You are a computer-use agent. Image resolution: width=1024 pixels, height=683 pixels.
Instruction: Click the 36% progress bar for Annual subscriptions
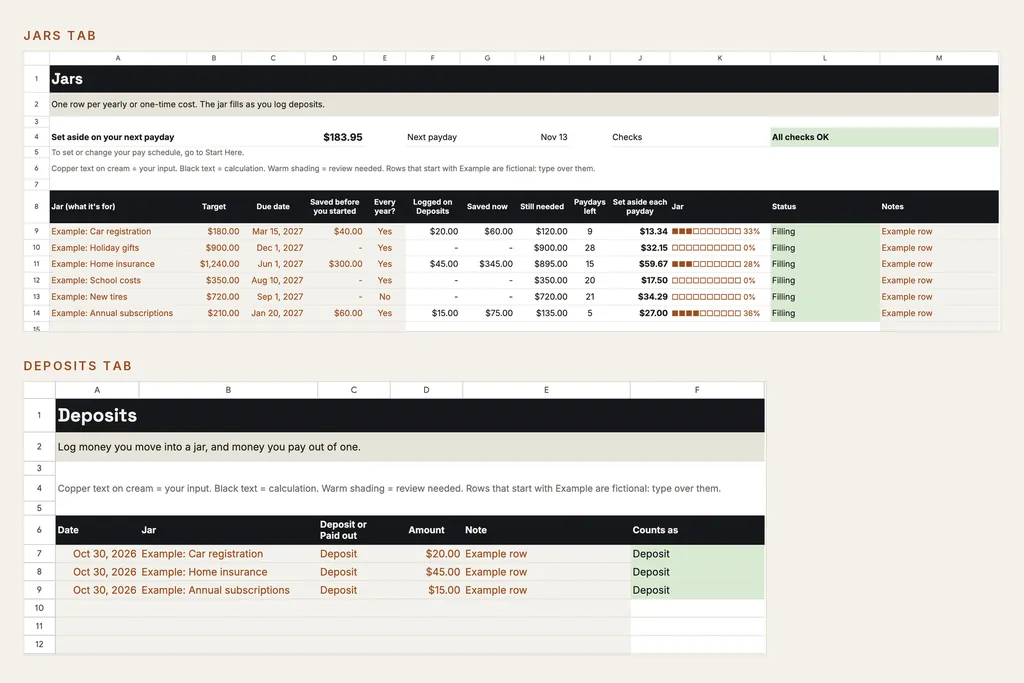(716, 313)
